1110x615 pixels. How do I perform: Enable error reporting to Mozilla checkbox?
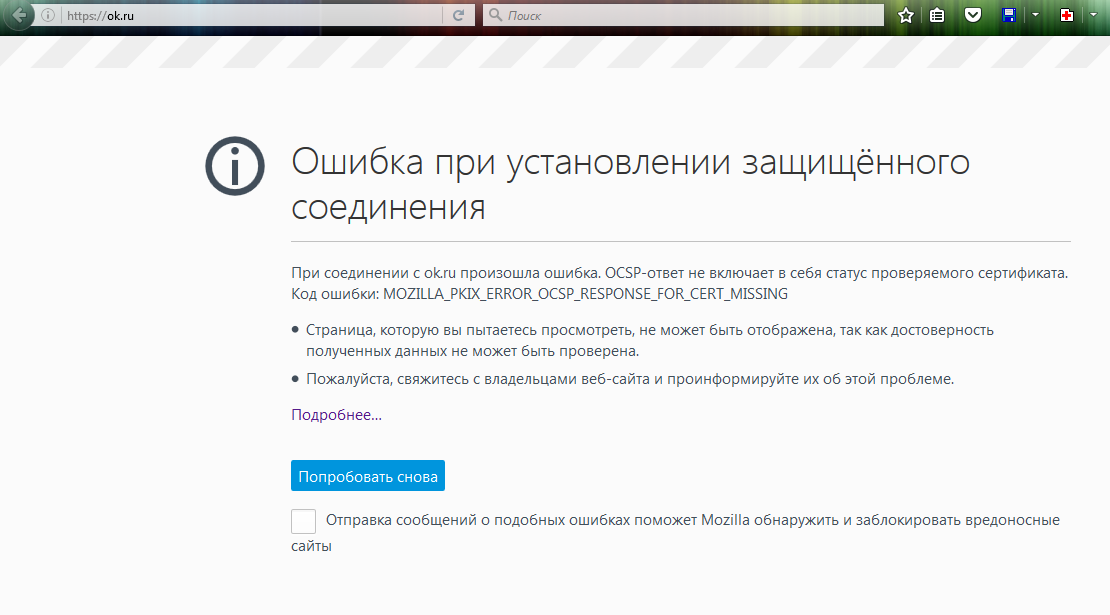[x=303, y=521]
